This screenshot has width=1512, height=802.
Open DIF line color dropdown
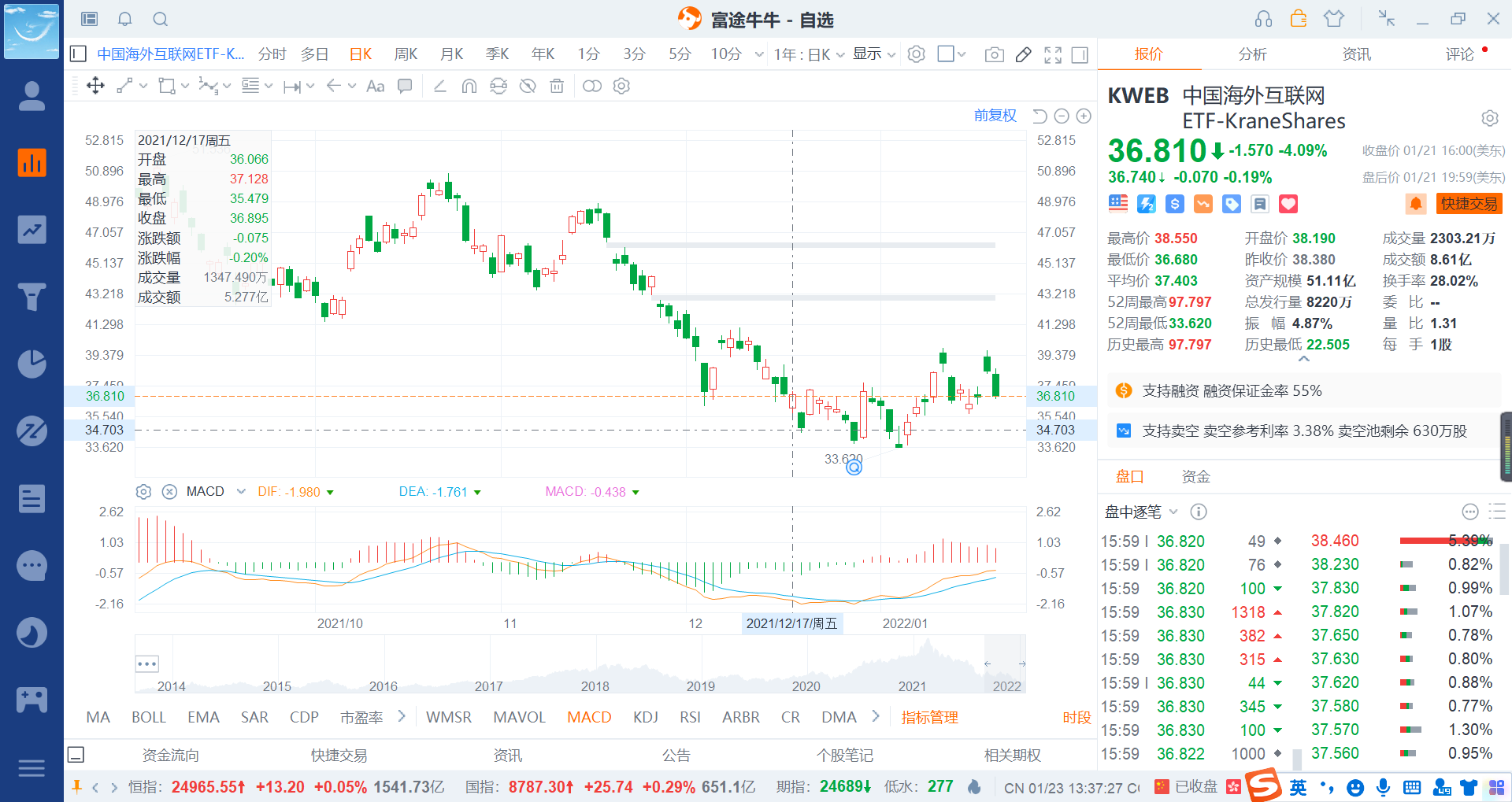click(330, 493)
